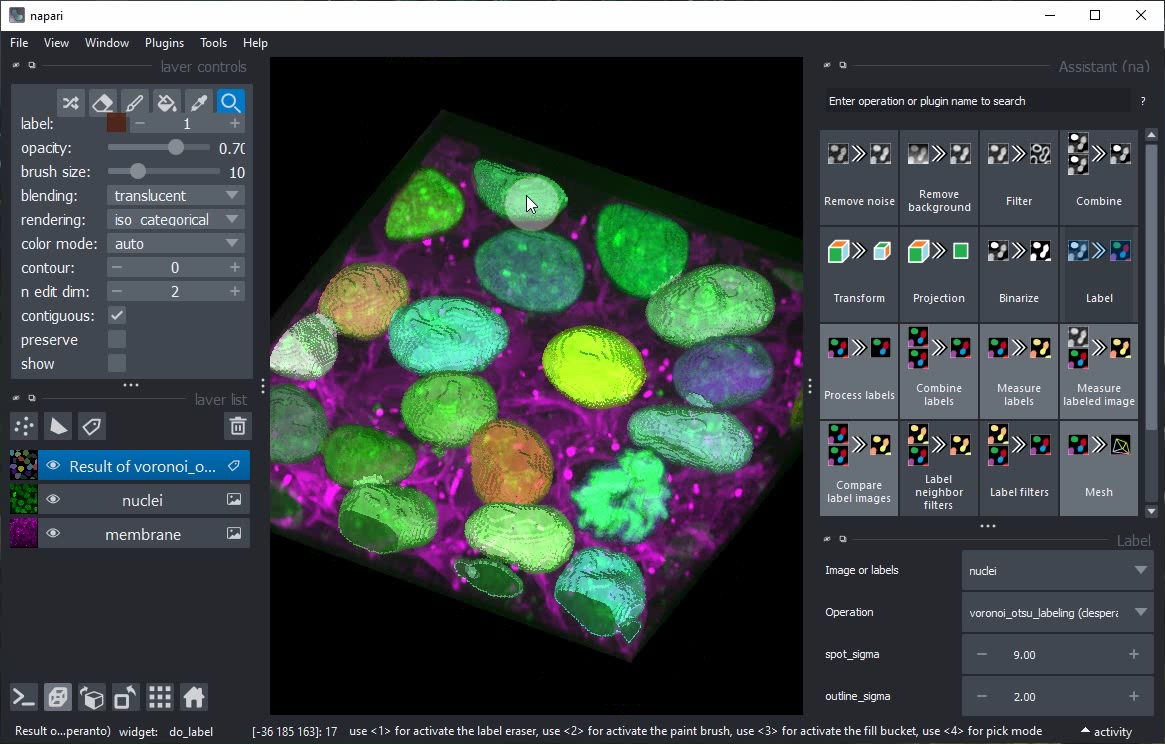Screen dimensions: 1165x744
Task: Uncheck the contiguous checkbox
Action: point(117,316)
